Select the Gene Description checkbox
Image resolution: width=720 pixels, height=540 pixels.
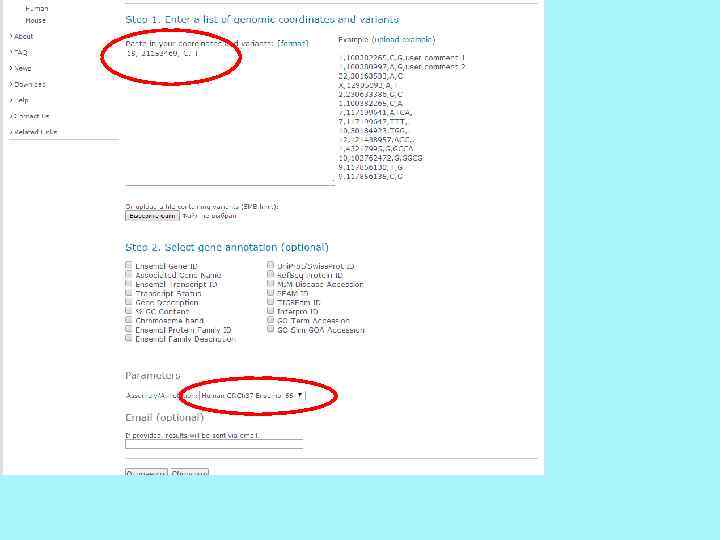click(129, 302)
